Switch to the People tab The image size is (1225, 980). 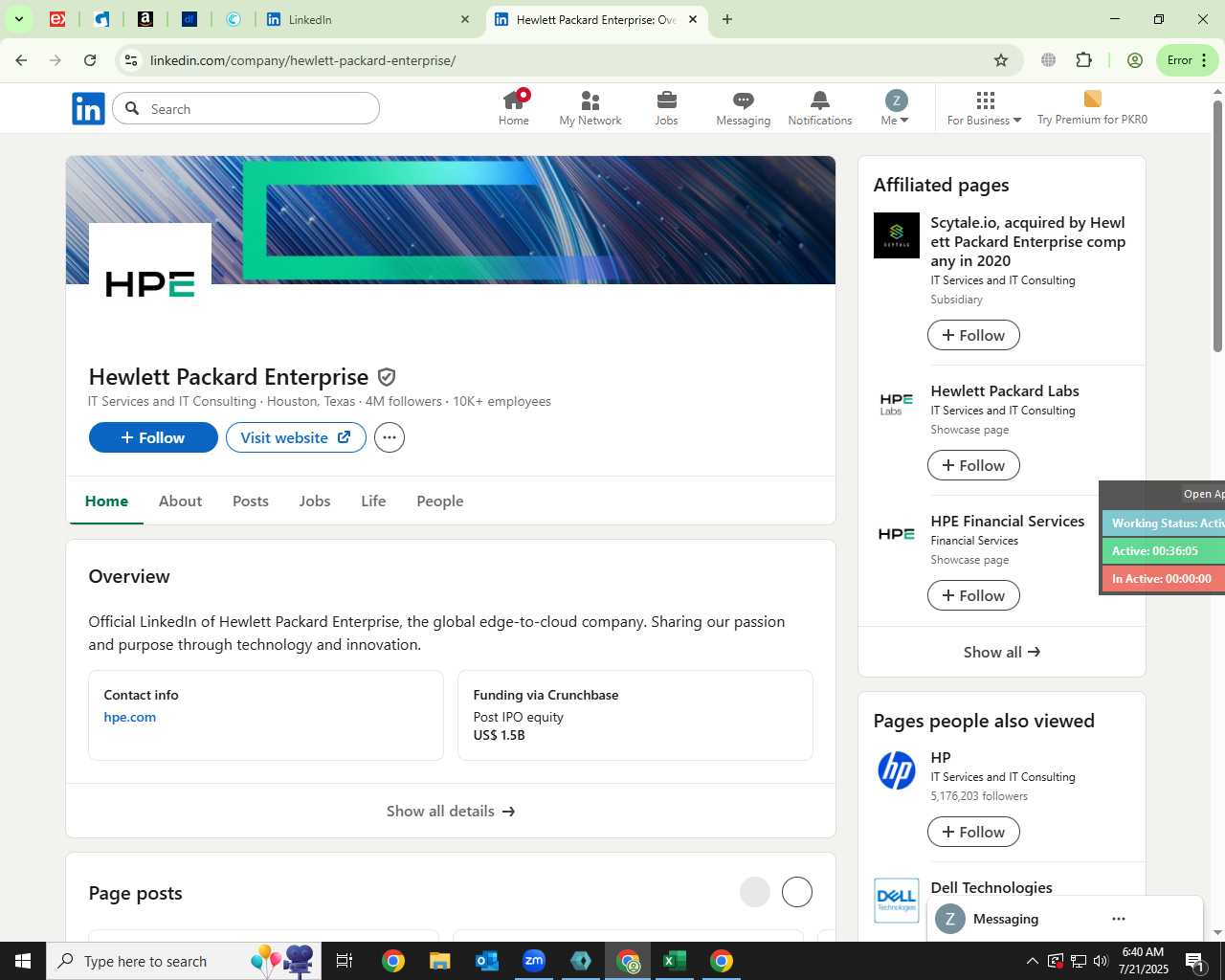pos(440,501)
